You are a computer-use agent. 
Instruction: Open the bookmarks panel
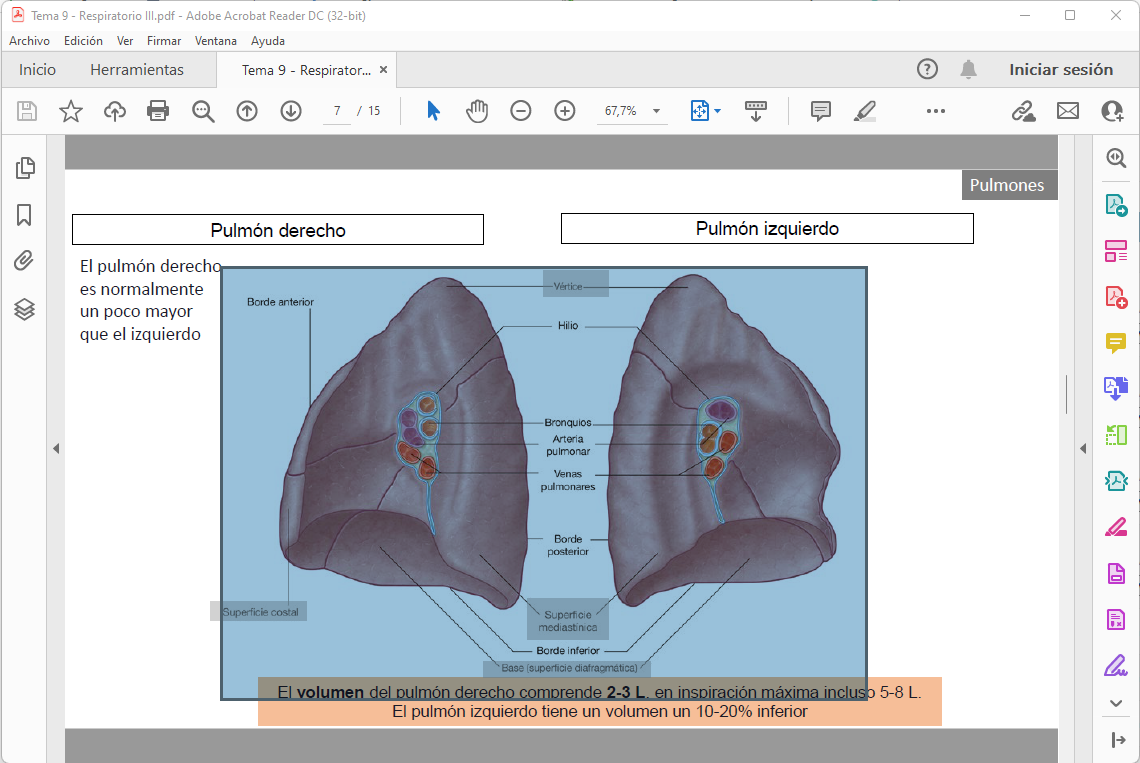pyautogui.click(x=24, y=215)
